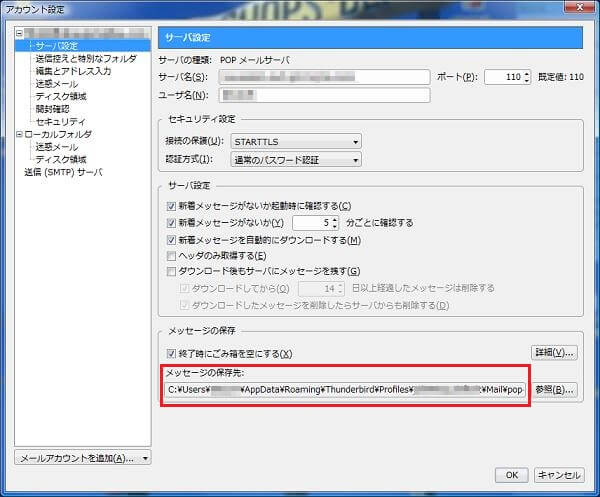Screen dimensions: 600x497
Task: Click the 参照(B)... browse button
Action: click(x=554, y=390)
